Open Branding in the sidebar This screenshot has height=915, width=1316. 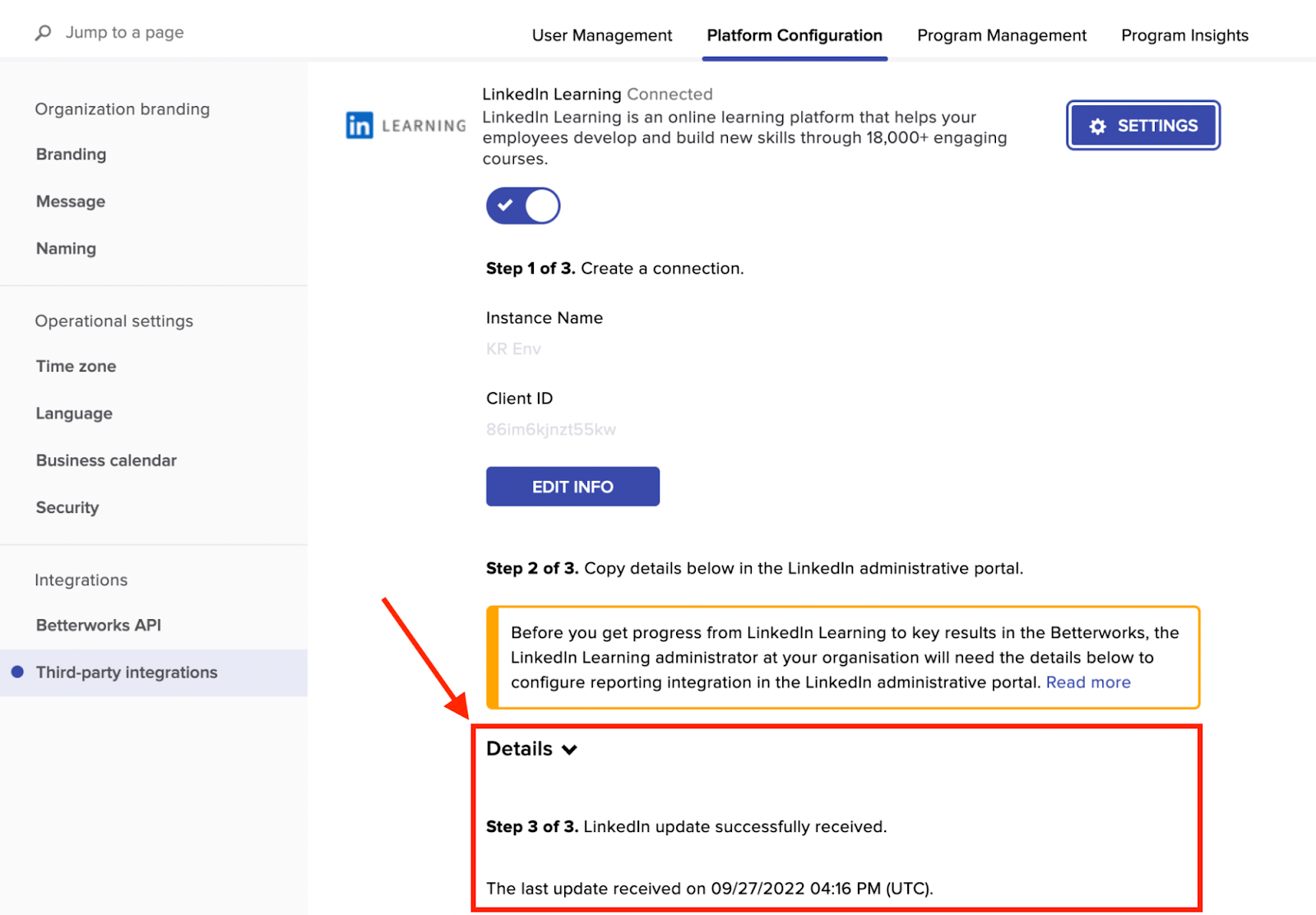tap(71, 155)
